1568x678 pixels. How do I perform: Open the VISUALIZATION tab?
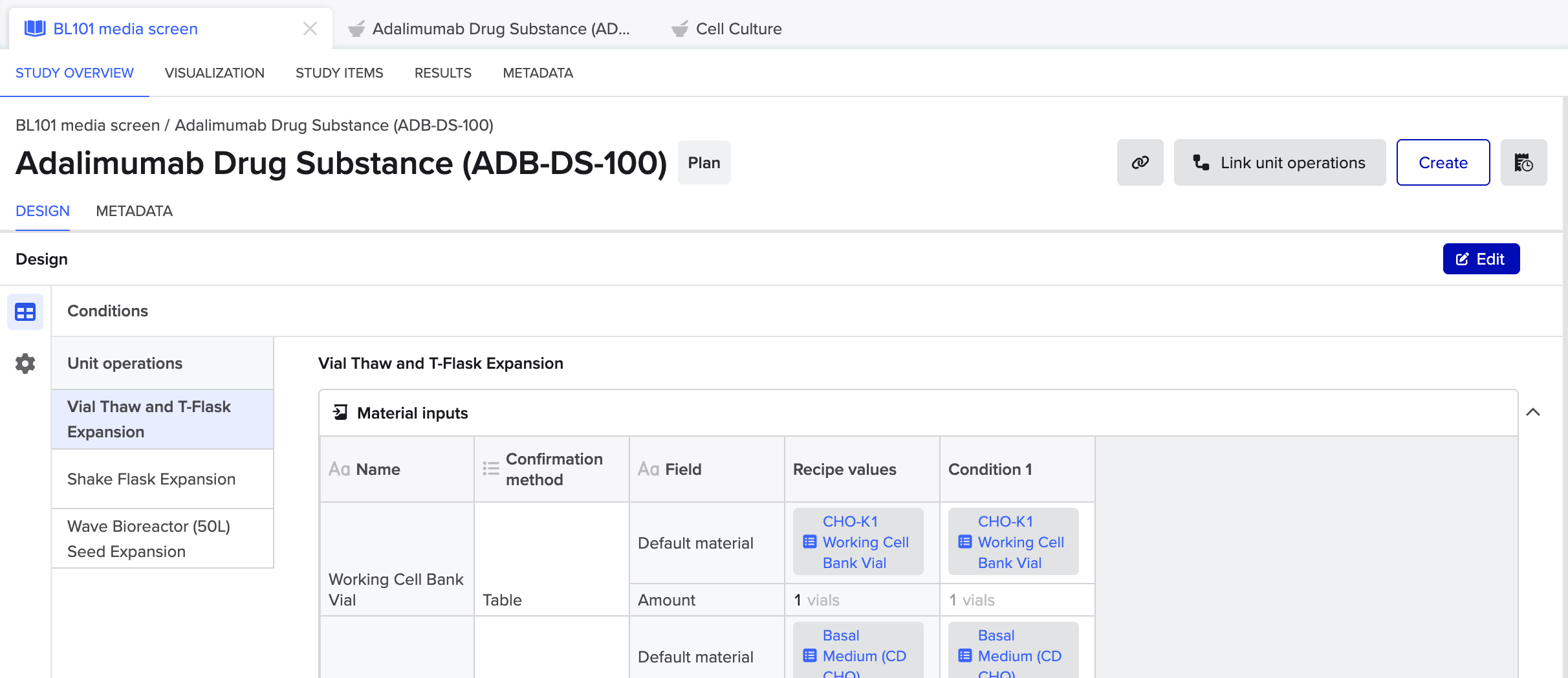215,73
